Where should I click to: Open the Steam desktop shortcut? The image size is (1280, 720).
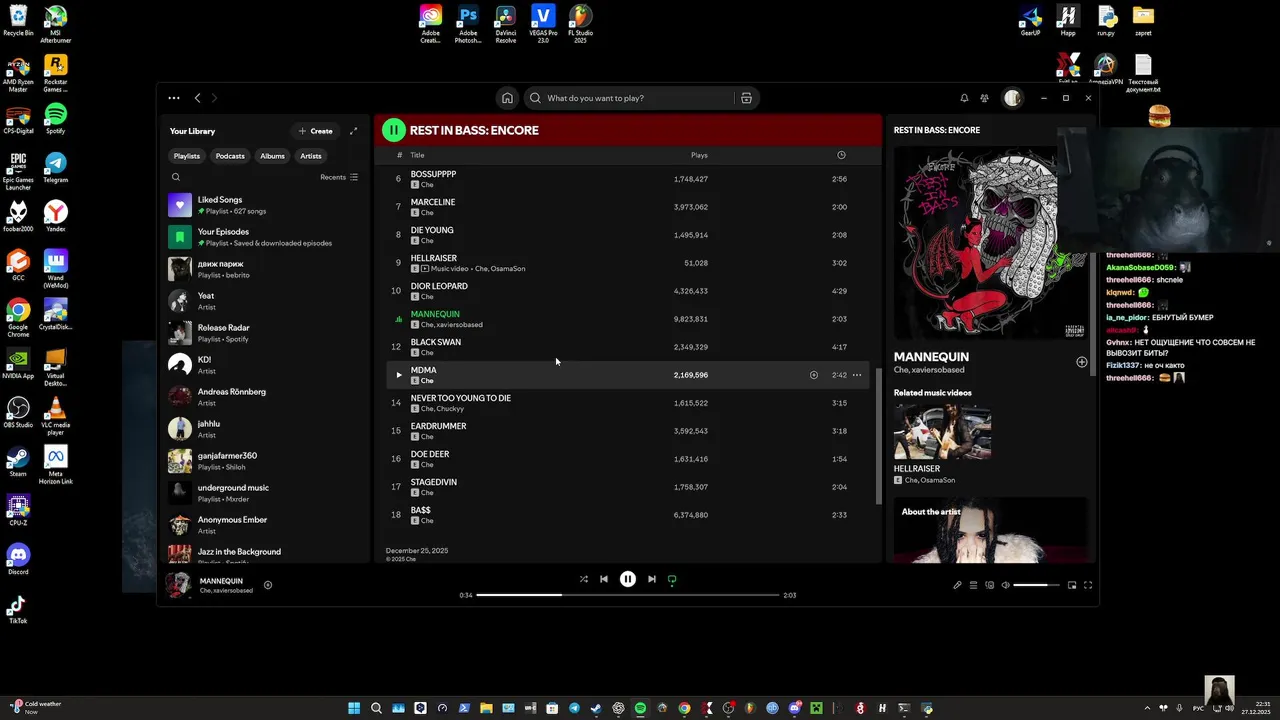(18, 461)
